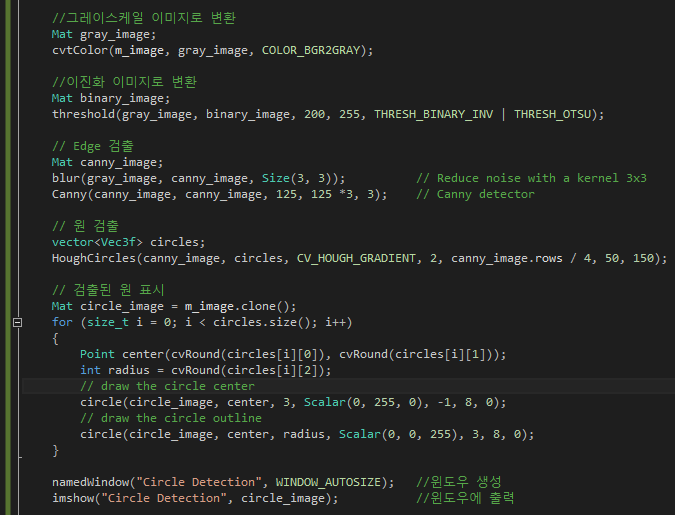
Task: Click CV_HOUGH_GRADIENT in the HoughCircles call
Action: point(356,258)
